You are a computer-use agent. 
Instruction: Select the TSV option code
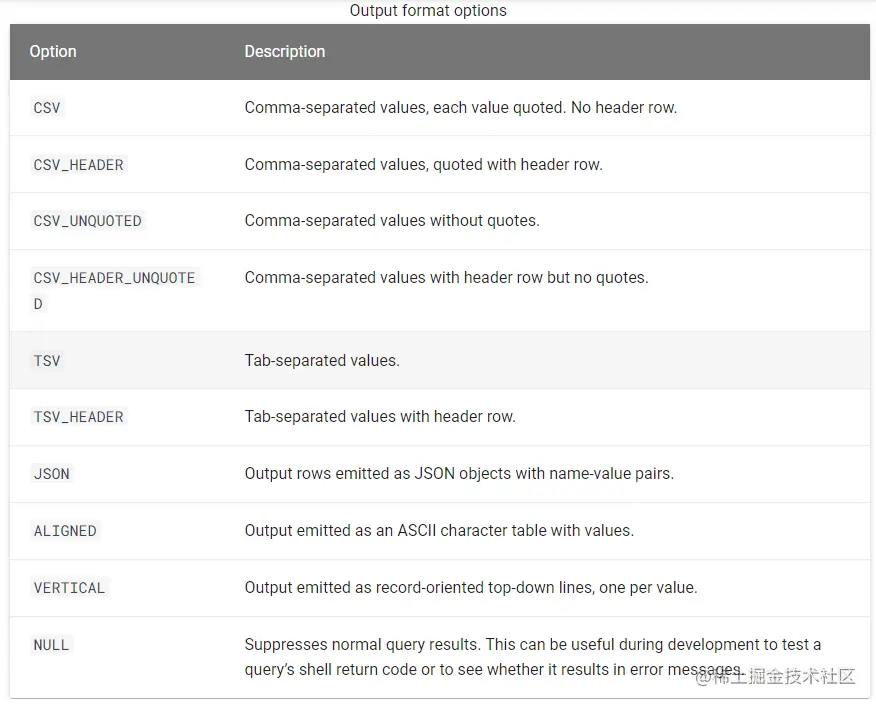pos(47,361)
